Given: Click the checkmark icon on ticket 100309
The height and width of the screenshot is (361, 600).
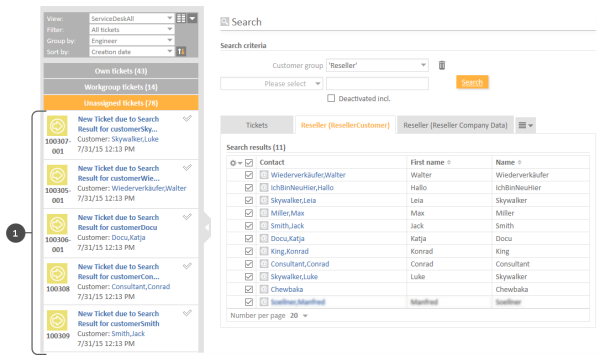Looking at the screenshot, I should pos(187,313).
